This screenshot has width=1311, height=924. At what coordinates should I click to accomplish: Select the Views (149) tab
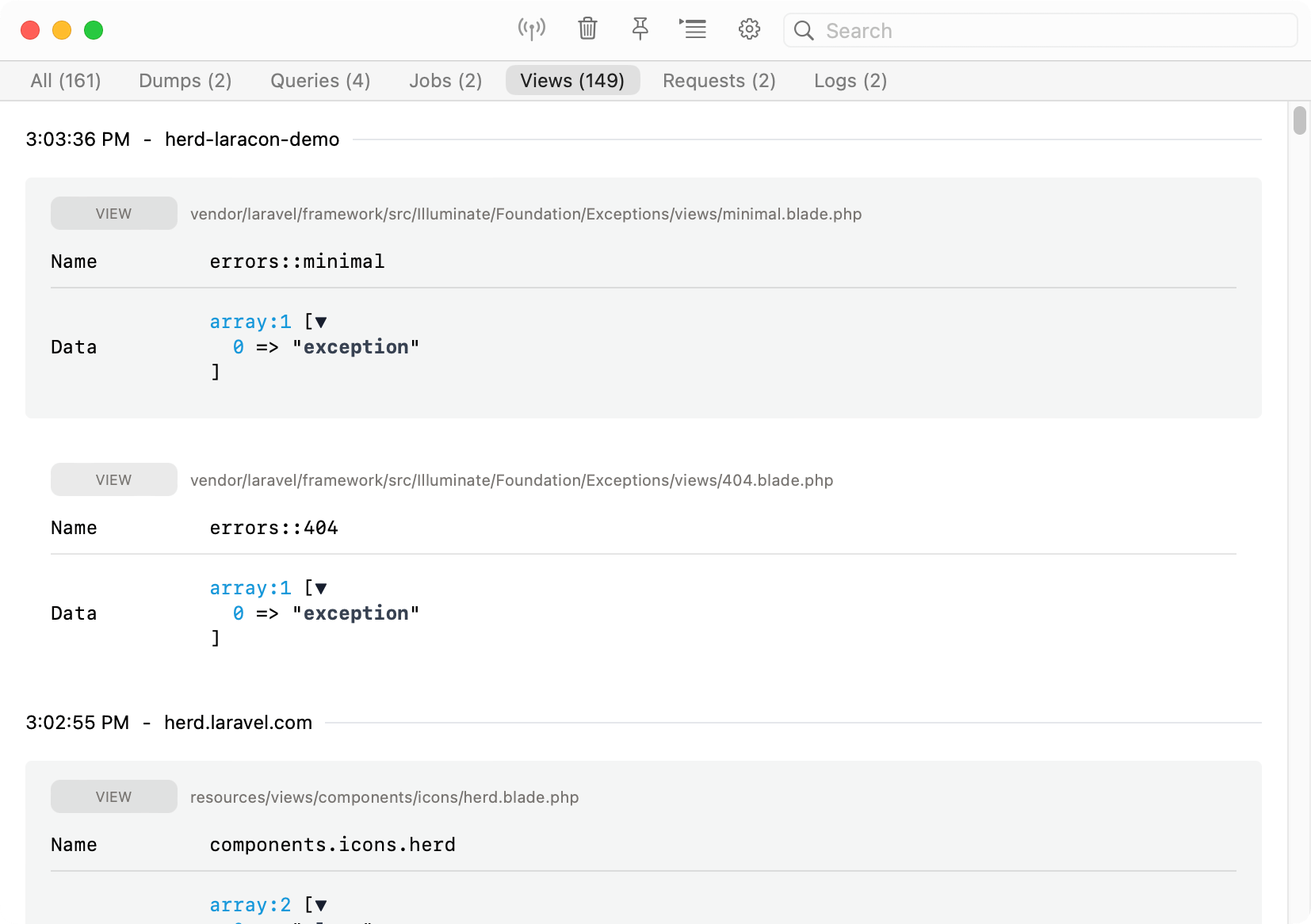click(572, 81)
